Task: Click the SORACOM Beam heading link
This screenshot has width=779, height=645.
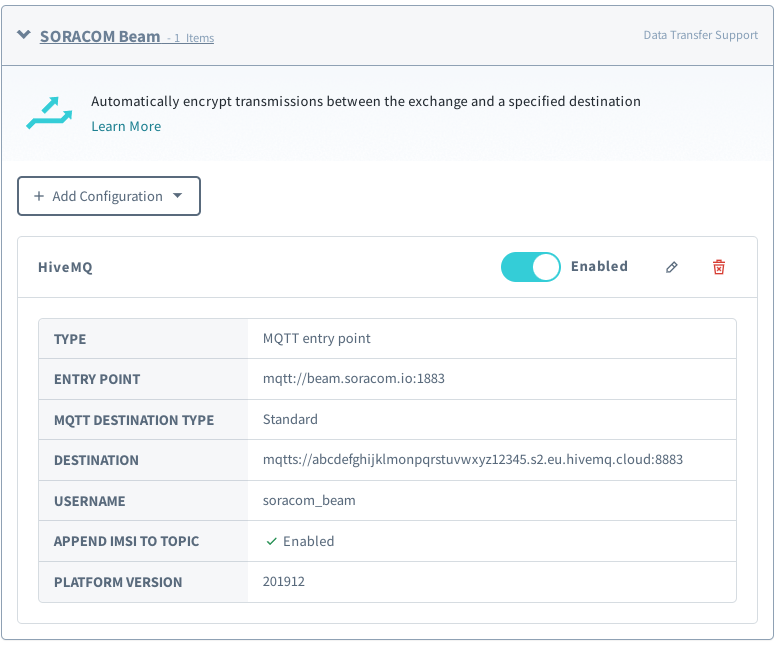Action: 100,36
